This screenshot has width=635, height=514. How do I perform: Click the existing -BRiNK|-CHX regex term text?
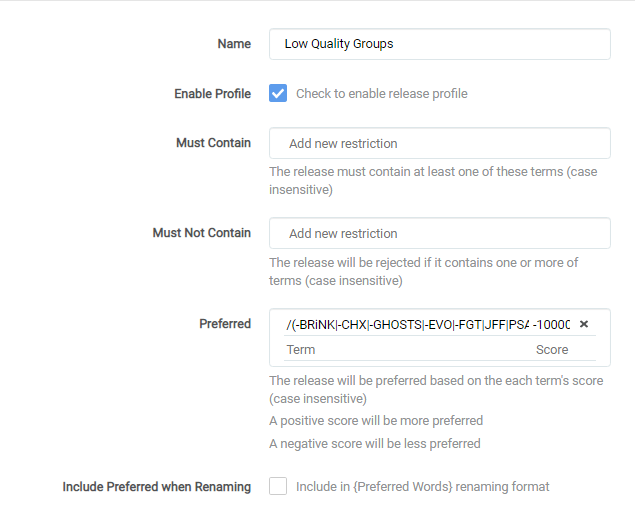point(407,324)
